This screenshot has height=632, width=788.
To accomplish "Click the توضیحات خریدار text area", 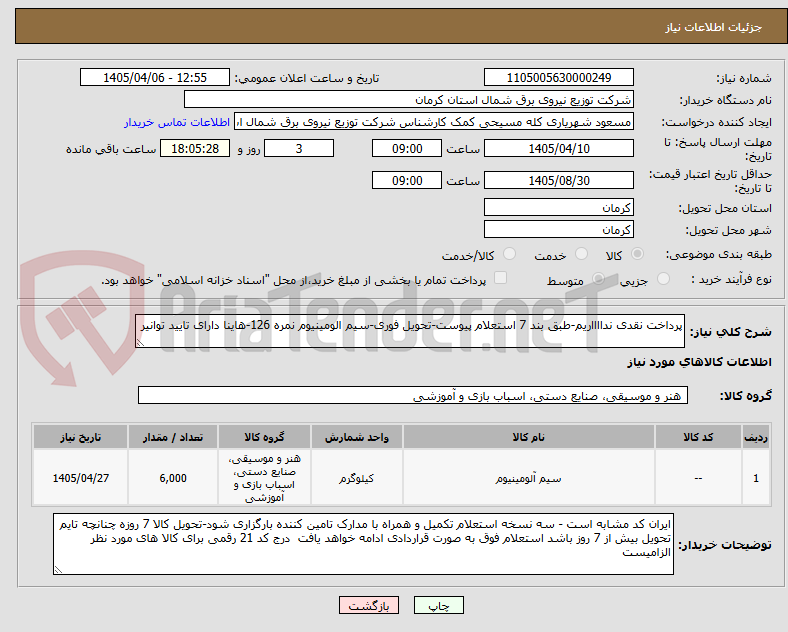I will click(x=363, y=544).
